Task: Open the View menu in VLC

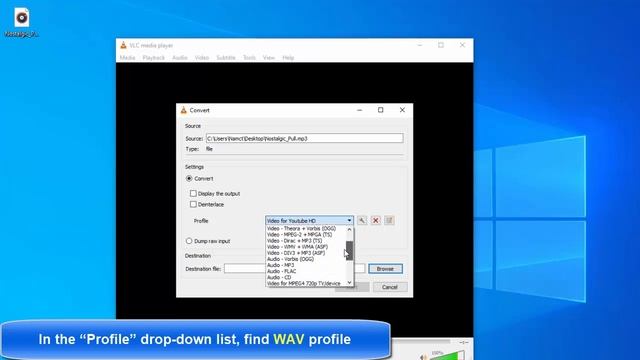Action: click(269, 58)
